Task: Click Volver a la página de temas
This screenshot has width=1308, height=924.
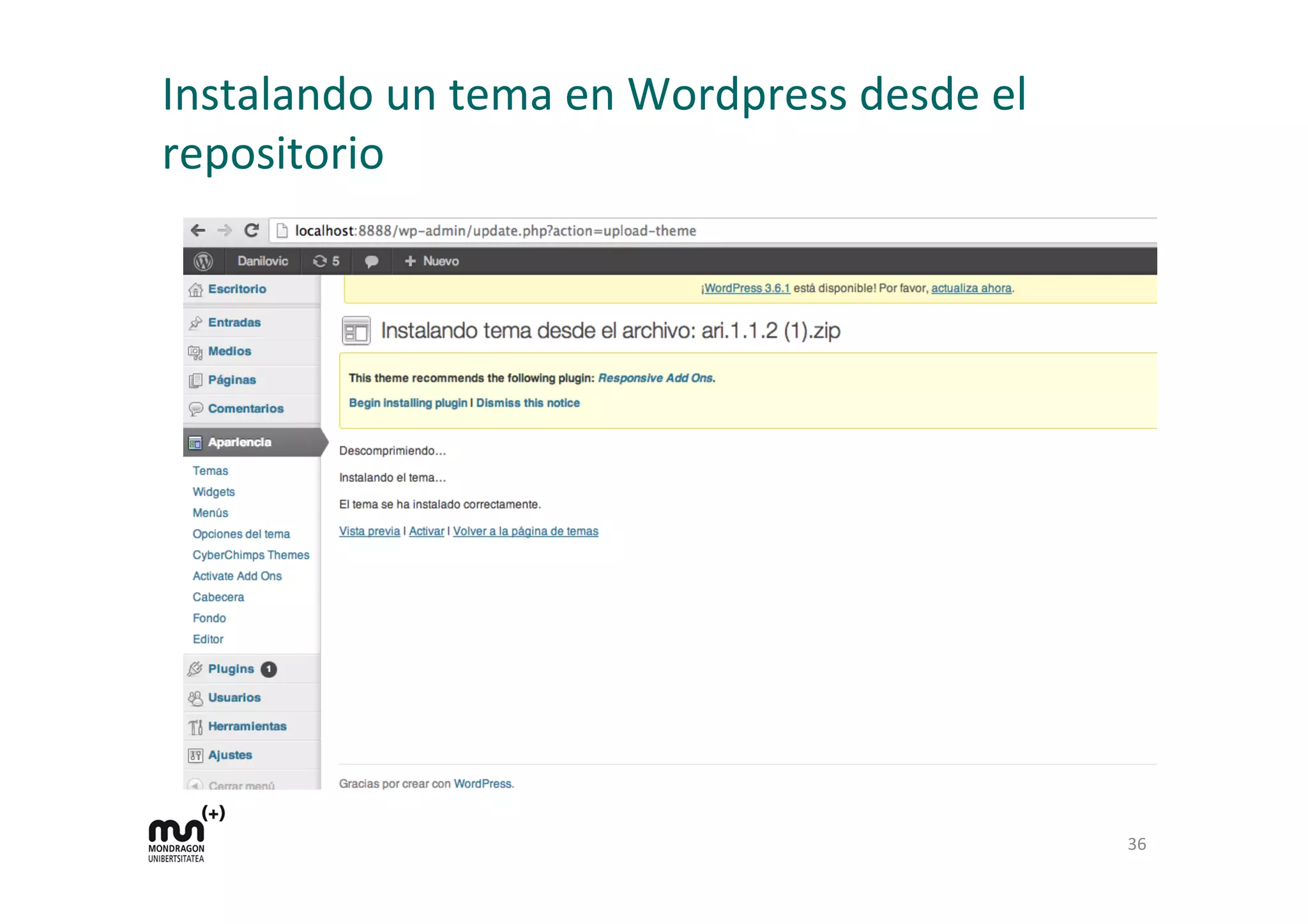Action: tap(526, 531)
